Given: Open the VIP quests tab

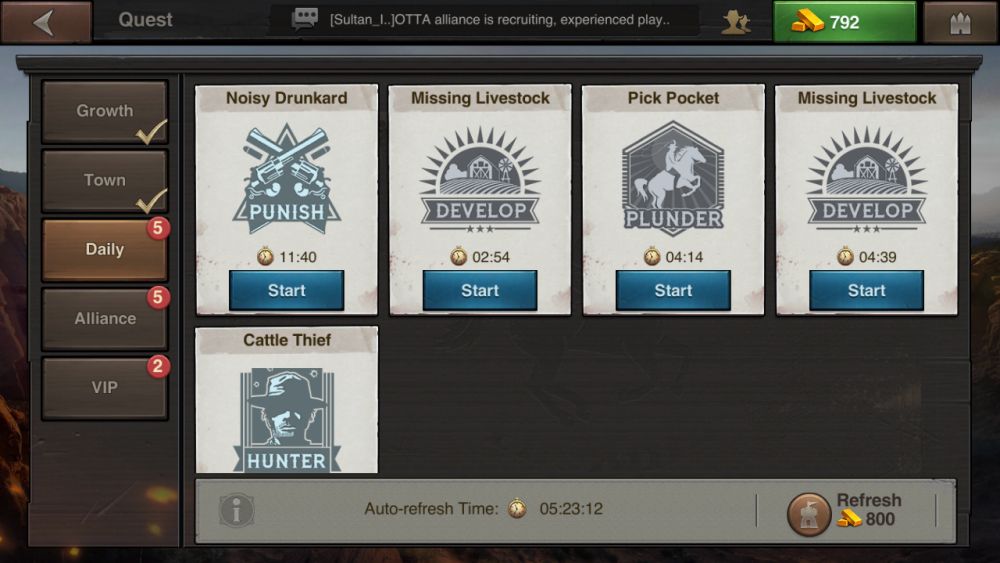Looking at the screenshot, I should [x=105, y=388].
